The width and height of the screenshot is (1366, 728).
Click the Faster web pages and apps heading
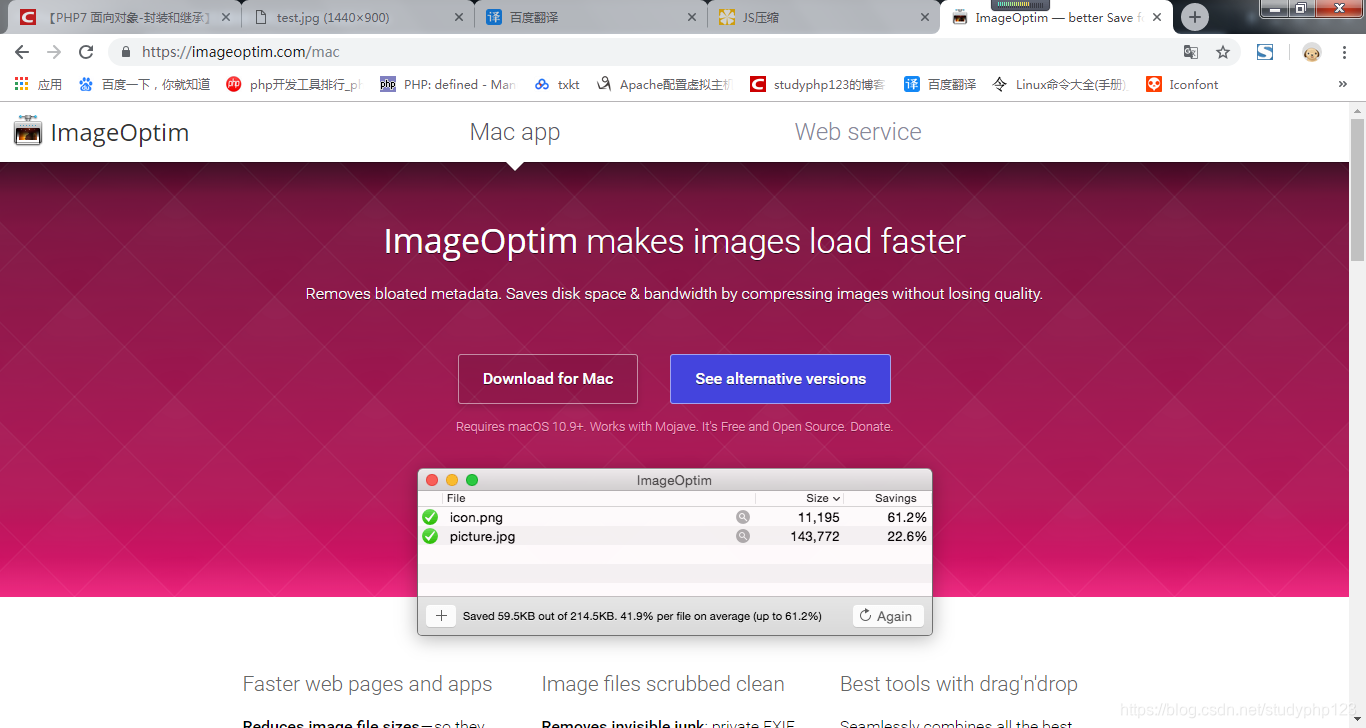[367, 684]
